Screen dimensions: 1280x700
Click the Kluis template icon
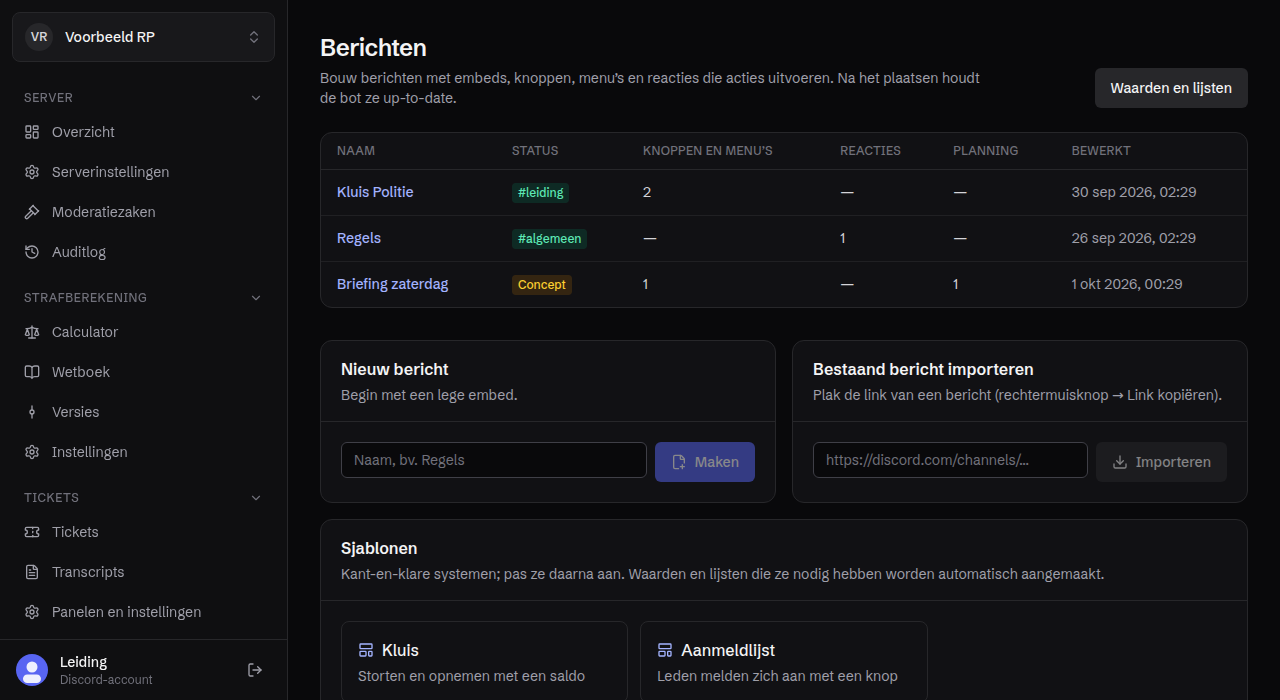click(366, 650)
